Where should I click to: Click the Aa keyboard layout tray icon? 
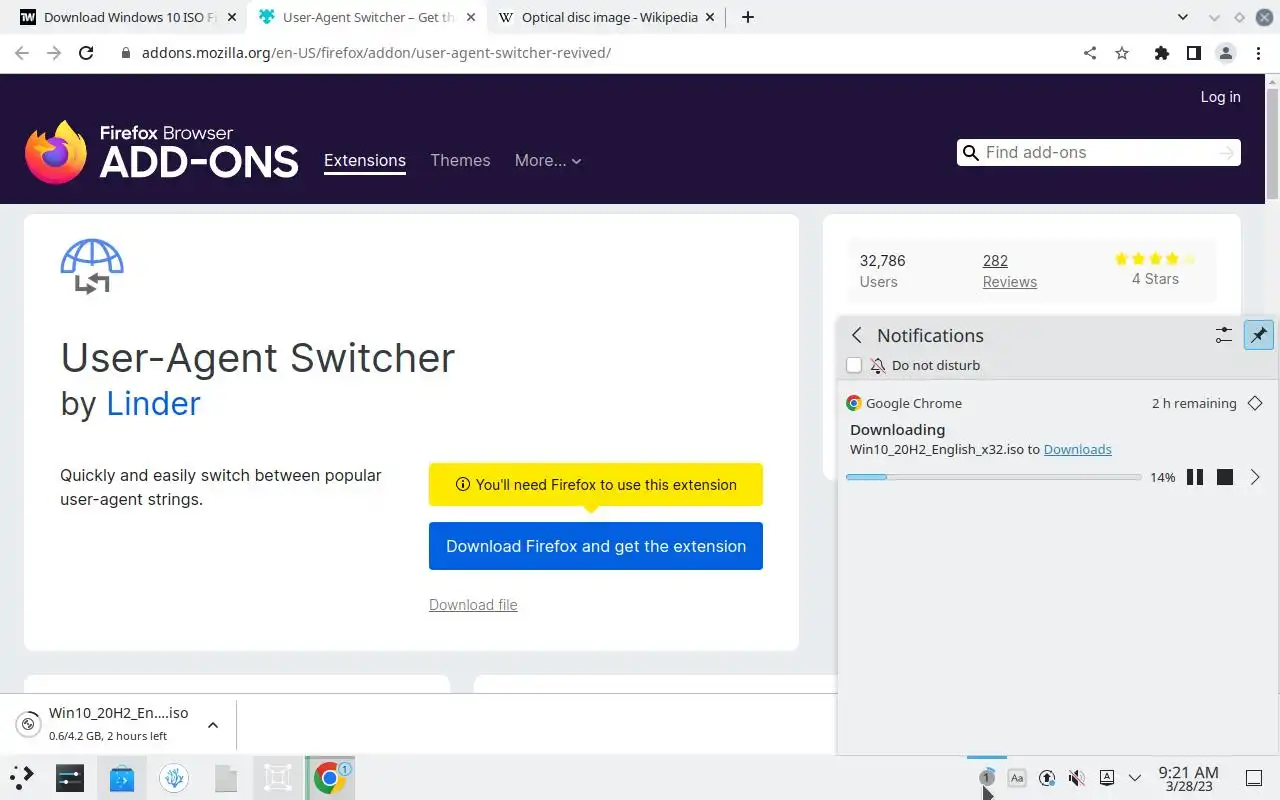(1017, 777)
